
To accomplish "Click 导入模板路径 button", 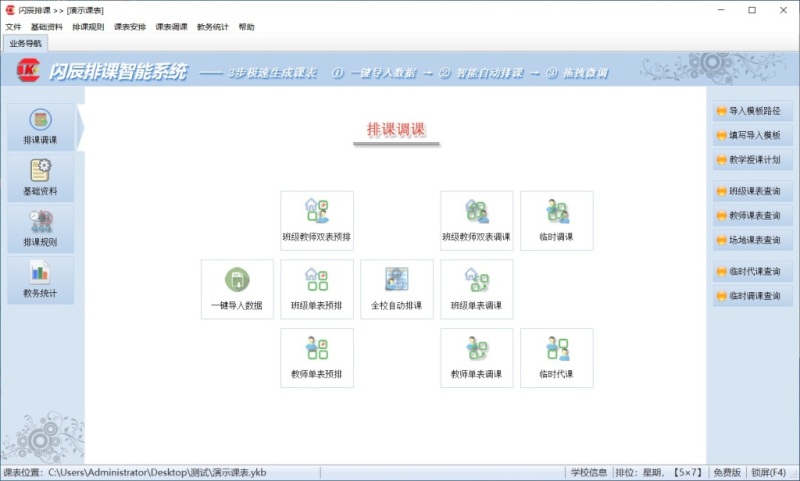I will click(753, 111).
